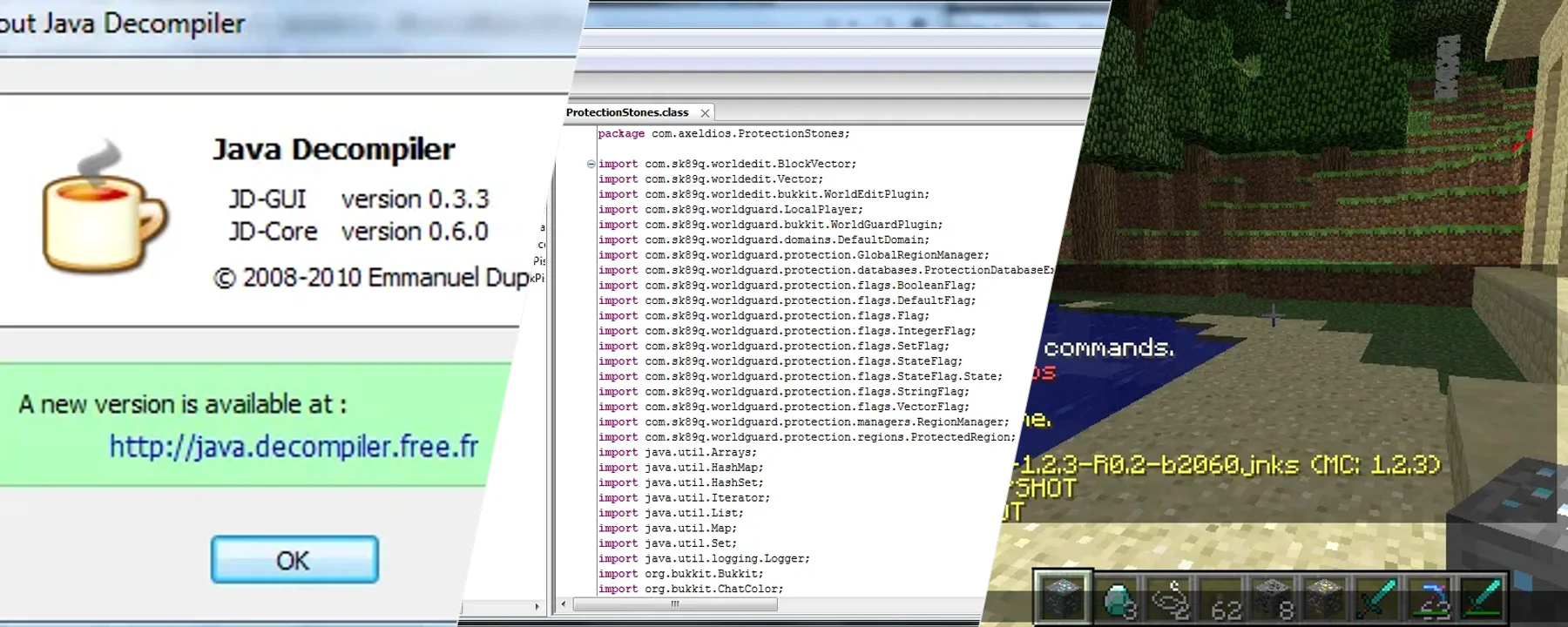Click the GlobalRegionManager import line
1568x627 pixels.
[x=794, y=255]
